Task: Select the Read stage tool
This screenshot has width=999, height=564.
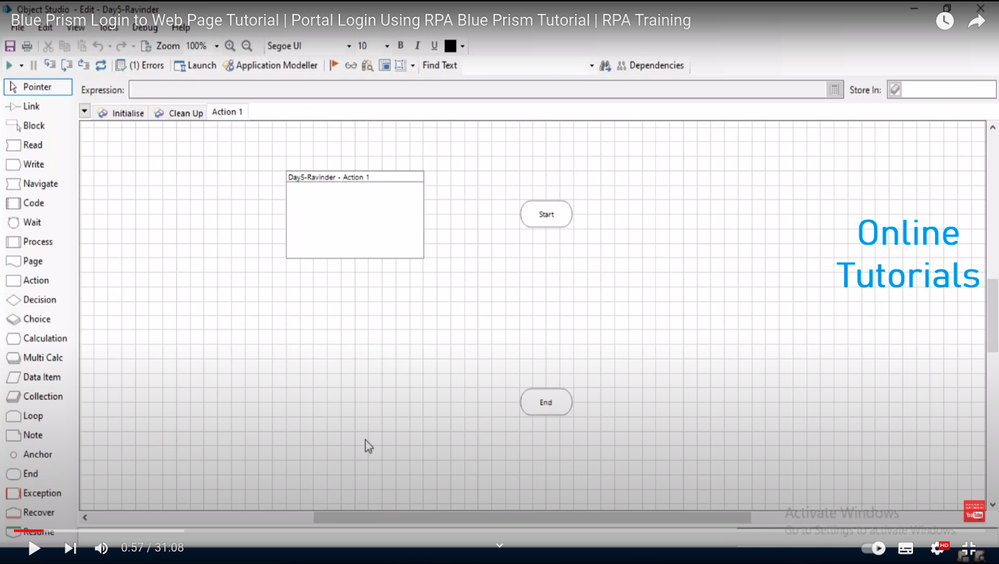Action: (25, 145)
